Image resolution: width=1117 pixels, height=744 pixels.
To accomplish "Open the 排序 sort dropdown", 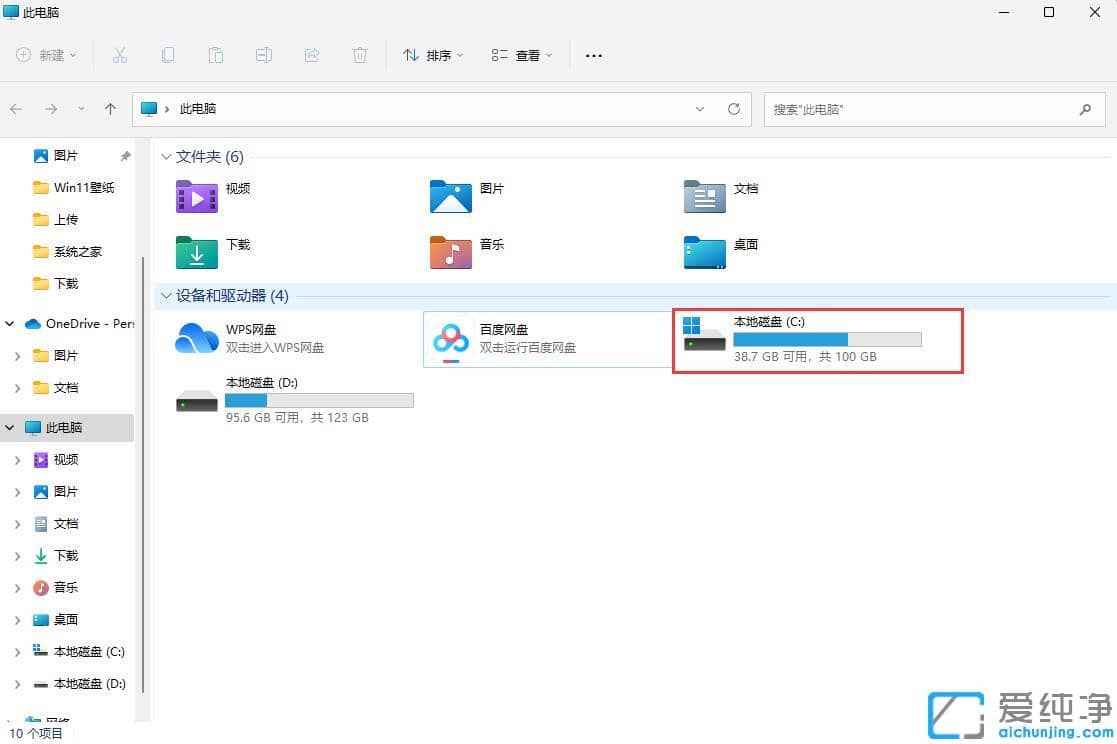I will pyautogui.click(x=432, y=56).
